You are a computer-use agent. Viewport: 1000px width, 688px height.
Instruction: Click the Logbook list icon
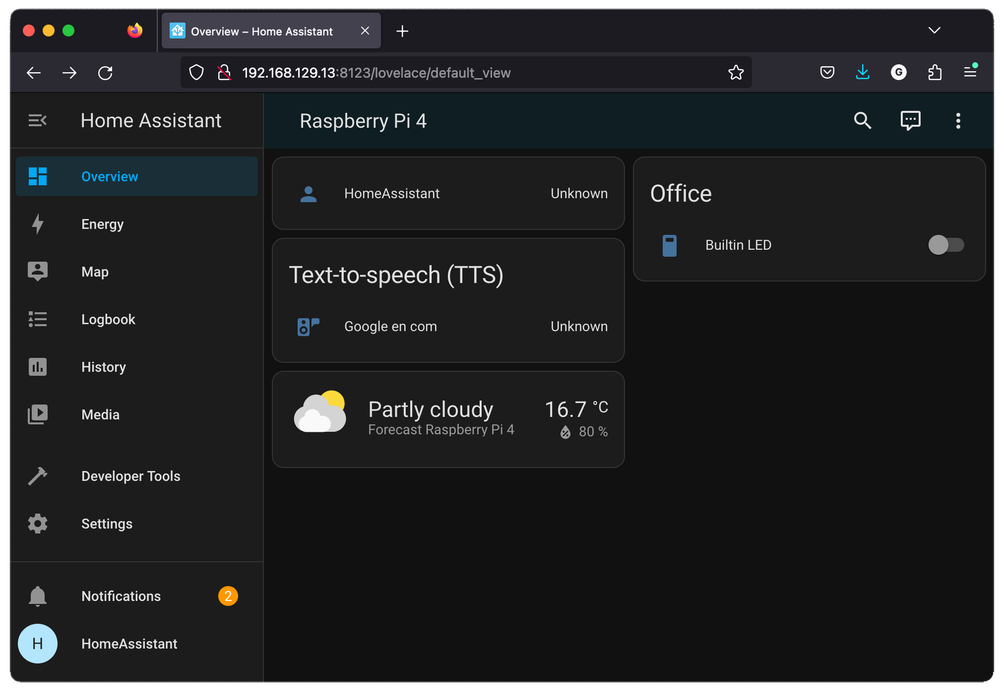(38, 320)
